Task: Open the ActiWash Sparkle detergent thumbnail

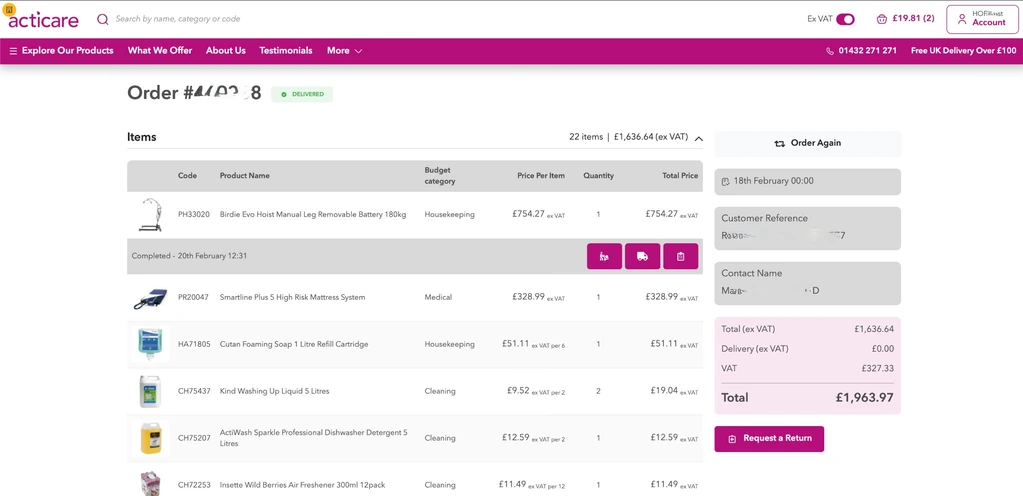Action: [151, 438]
